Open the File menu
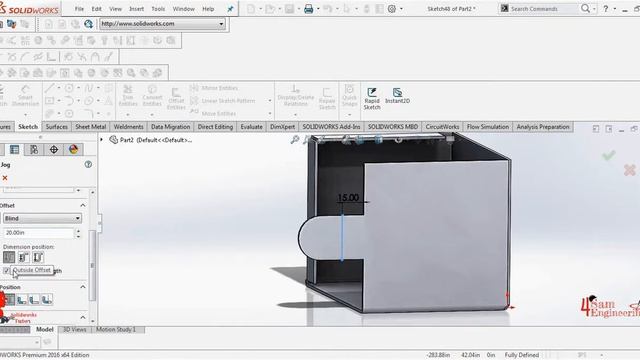The image size is (640, 360). [79, 9]
